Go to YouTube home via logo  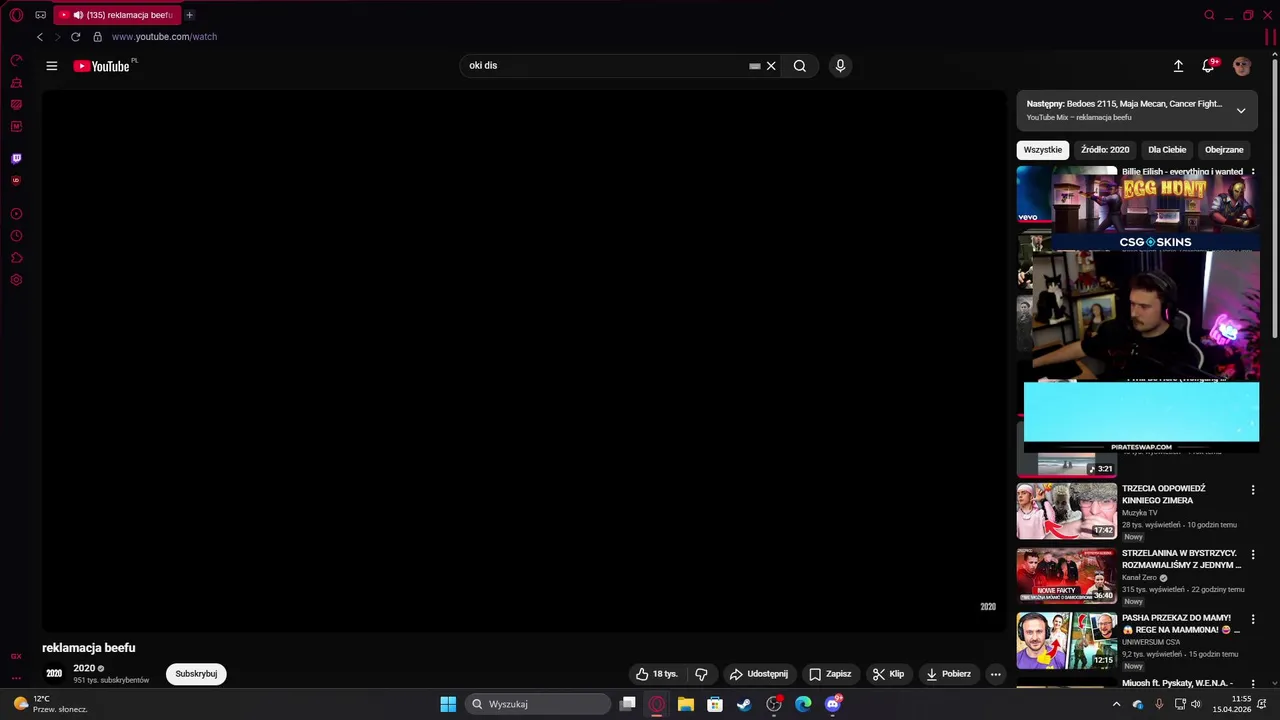point(104,66)
